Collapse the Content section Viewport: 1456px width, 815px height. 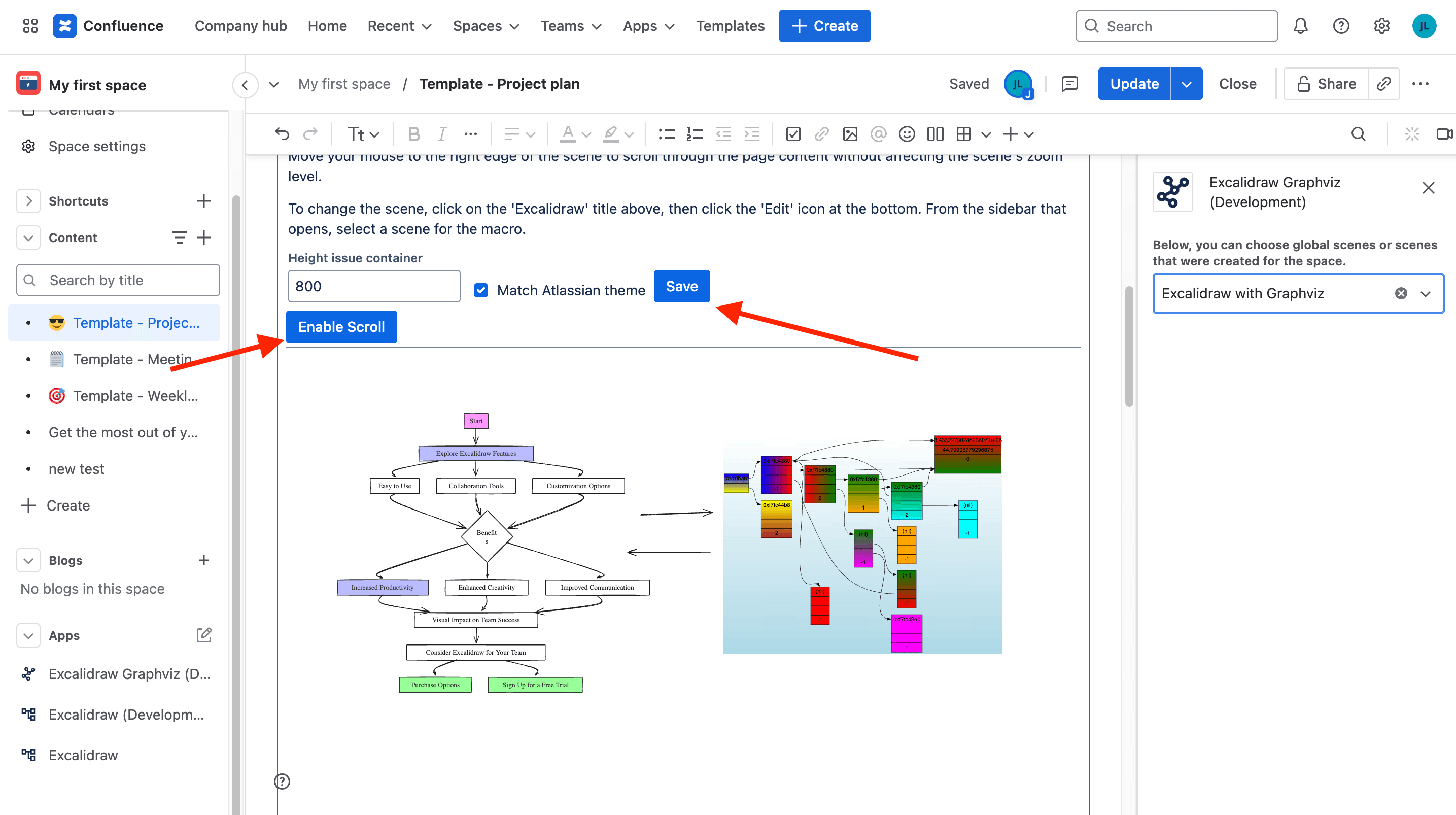coord(28,237)
